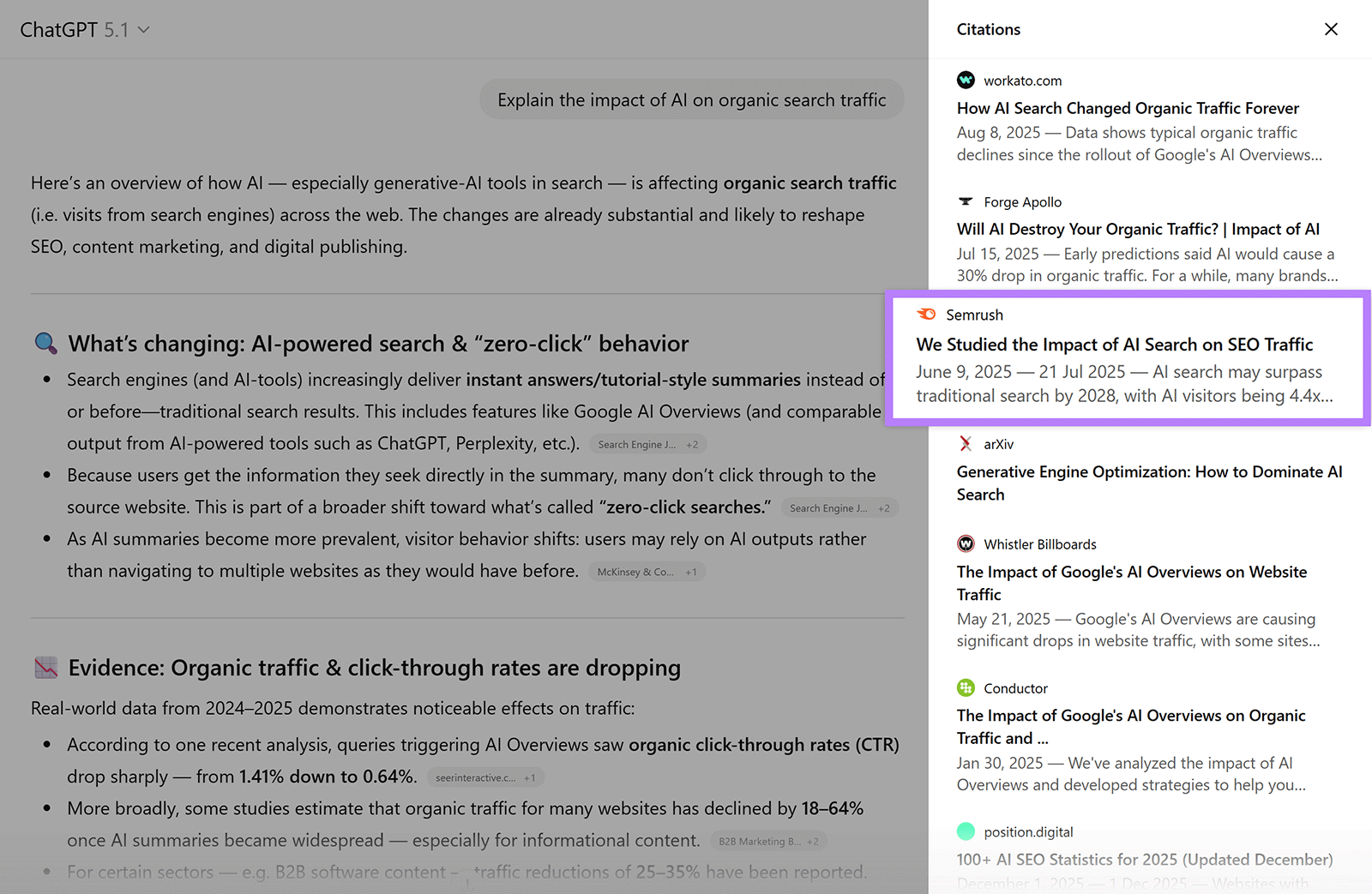Click the magnifying glass icon beside "What's changing"
Image resolution: width=1372 pixels, height=894 pixels.
pyautogui.click(x=45, y=343)
